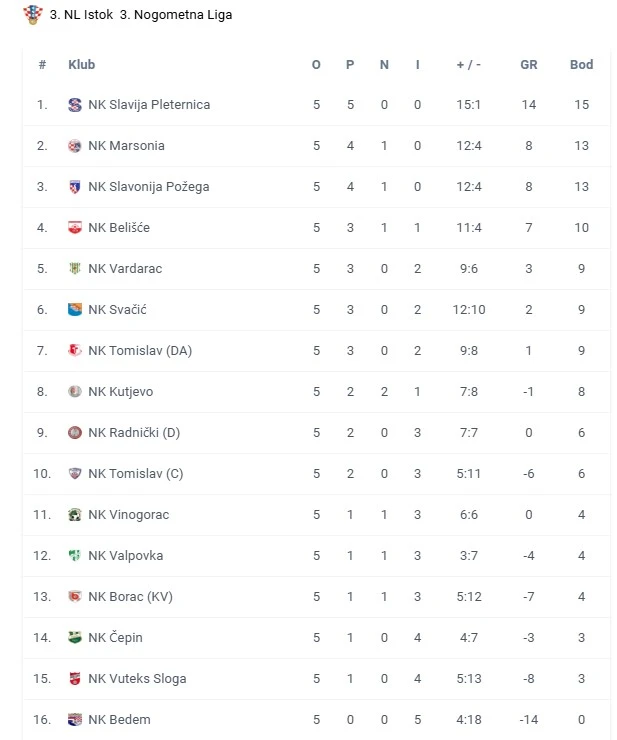Screen dimensions: 617x740
Task: Click NK Bedem club crest
Action: point(75,720)
